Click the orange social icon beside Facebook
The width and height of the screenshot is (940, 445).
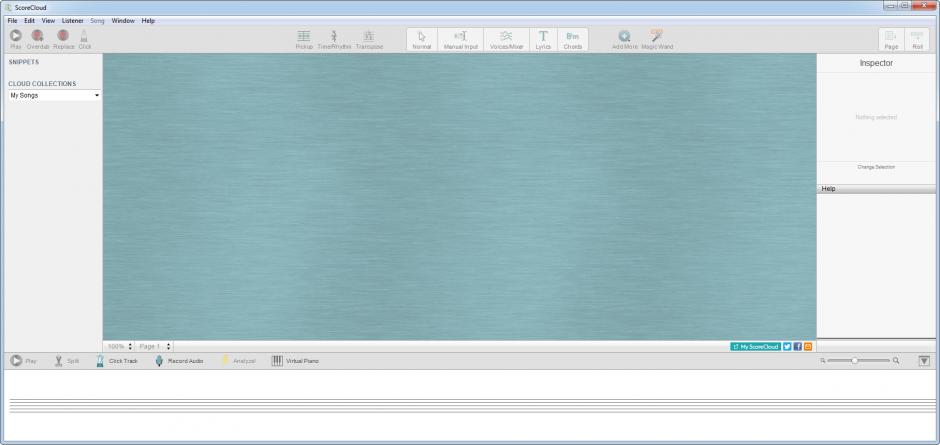(x=808, y=347)
